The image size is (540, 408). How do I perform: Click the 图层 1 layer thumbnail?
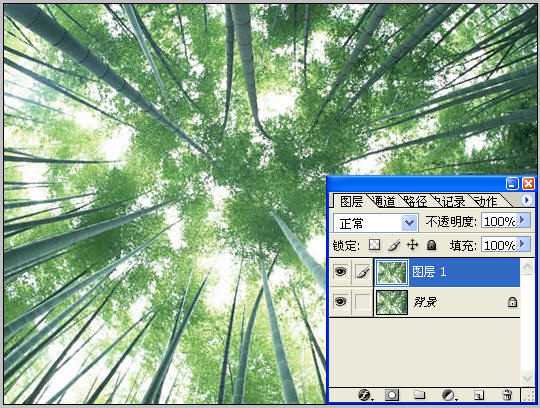pyautogui.click(x=392, y=272)
